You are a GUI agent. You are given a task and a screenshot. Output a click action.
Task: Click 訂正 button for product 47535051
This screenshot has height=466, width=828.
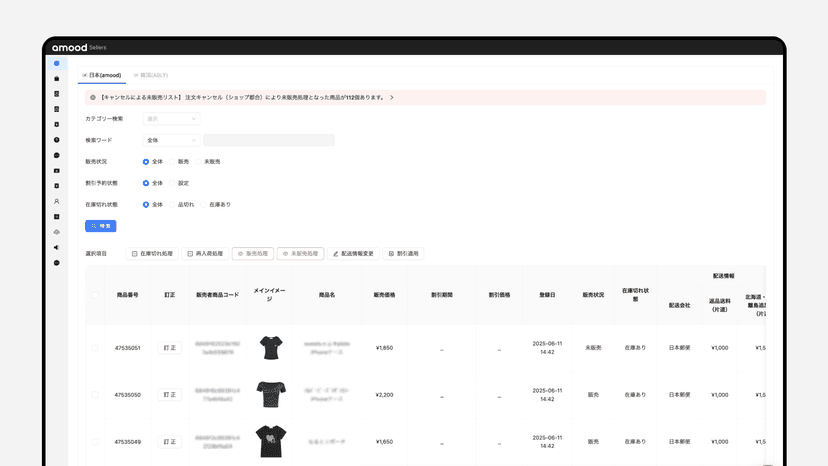[170, 348]
